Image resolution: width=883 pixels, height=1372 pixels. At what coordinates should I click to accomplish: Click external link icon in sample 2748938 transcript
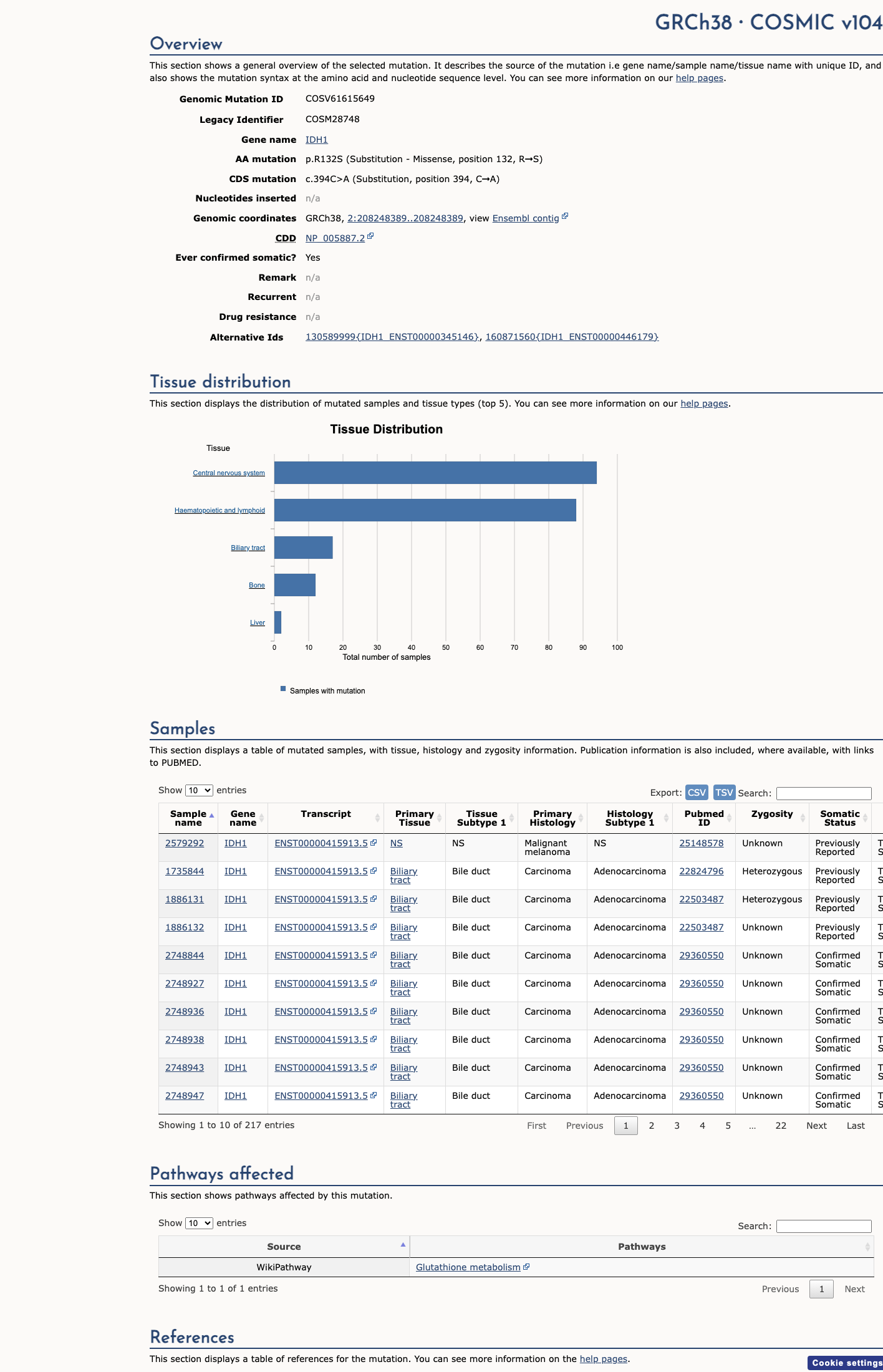coord(374,1038)
